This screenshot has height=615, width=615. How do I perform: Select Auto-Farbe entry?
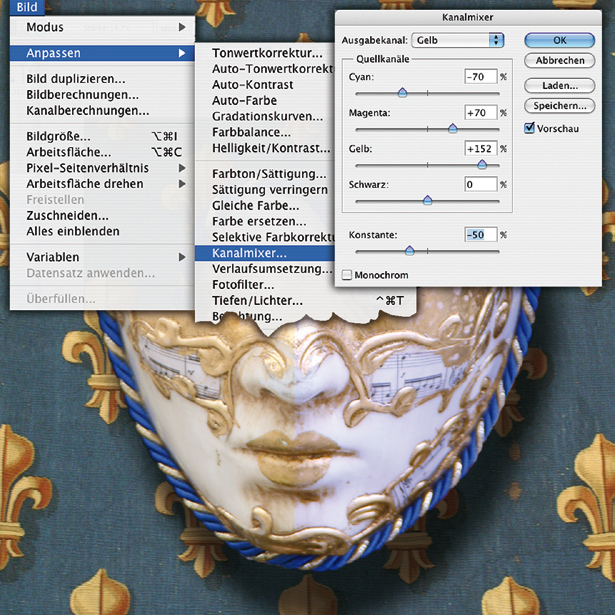244,101
